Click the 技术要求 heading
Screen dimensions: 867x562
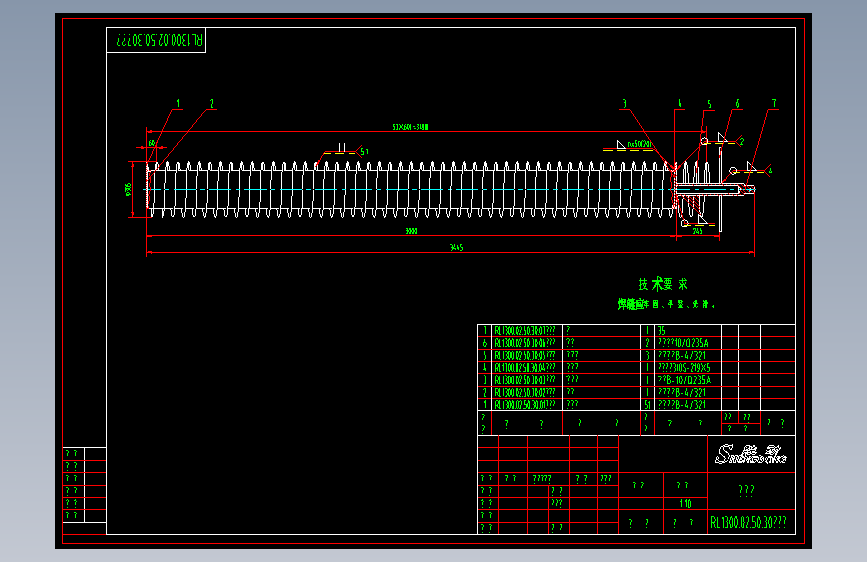coord(663,284)
